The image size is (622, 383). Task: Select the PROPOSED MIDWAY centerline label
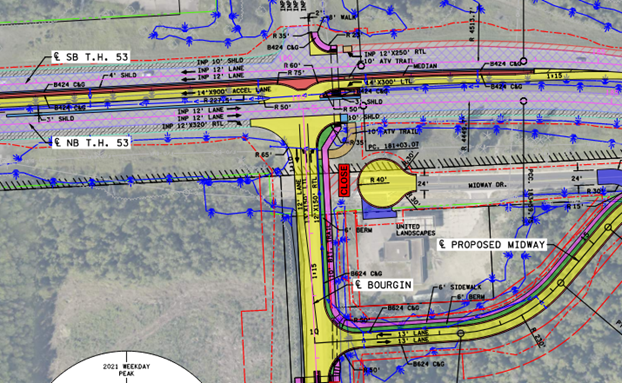[492, 245]
